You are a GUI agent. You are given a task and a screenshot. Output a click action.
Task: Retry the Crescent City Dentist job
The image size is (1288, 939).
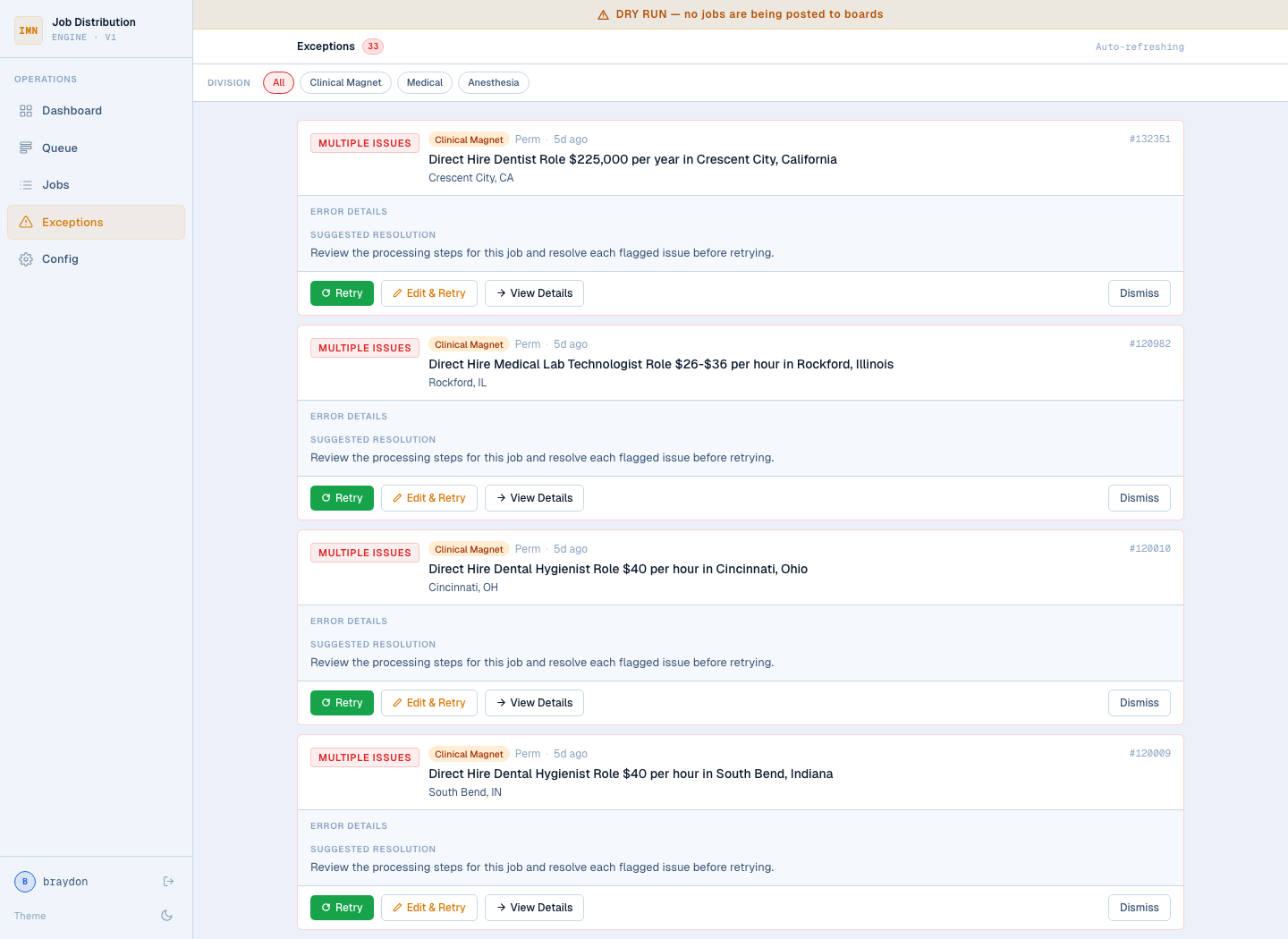(x=342, y=293)
